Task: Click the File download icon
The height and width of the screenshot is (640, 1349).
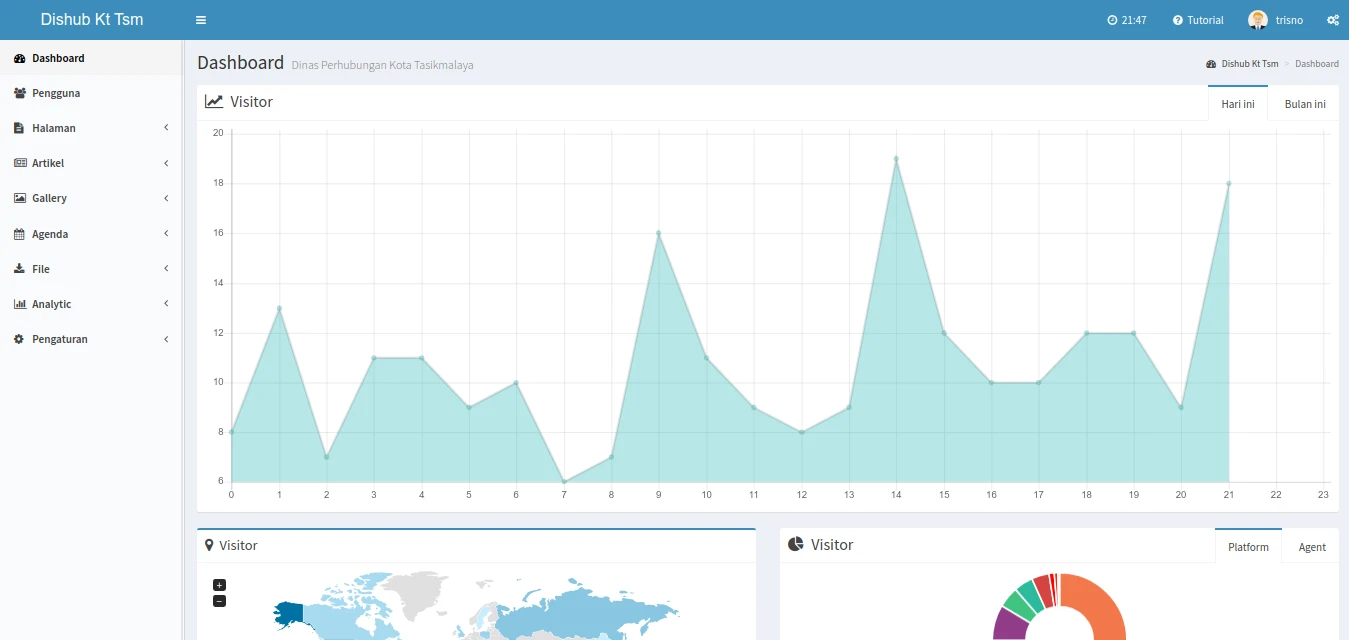Action: (x=20, y=269)
